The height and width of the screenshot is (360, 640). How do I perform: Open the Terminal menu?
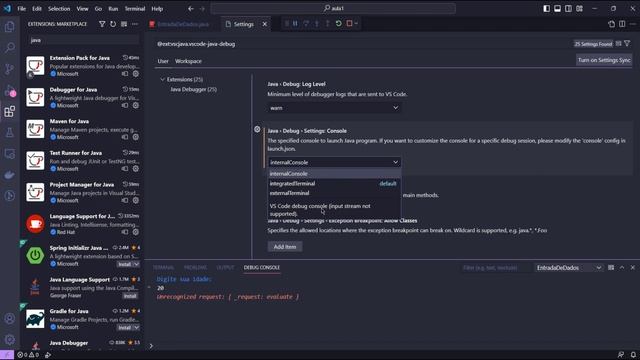click(x=135, y=9)
